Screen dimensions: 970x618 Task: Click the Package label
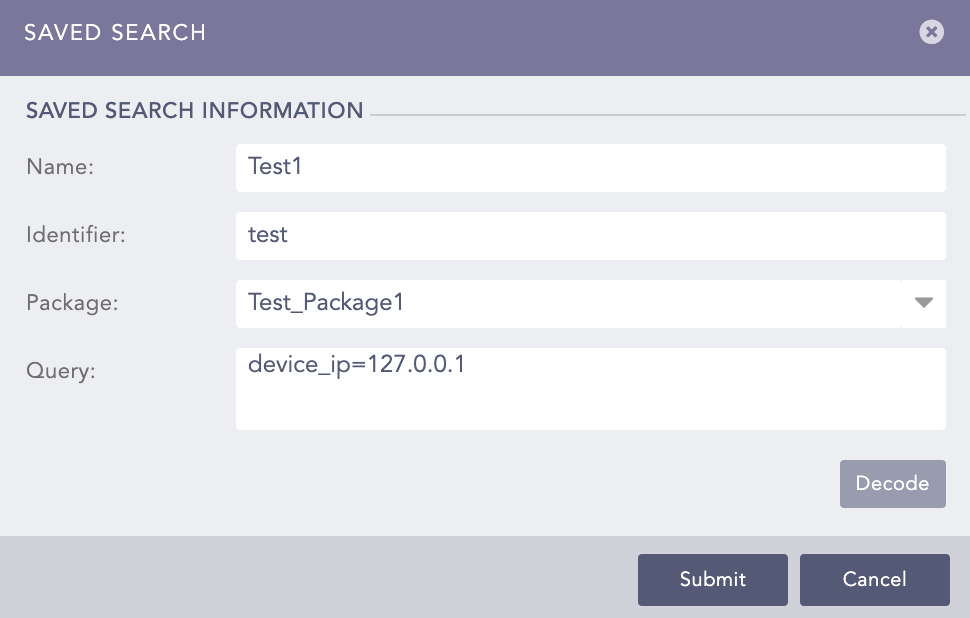(x=71, y=303)
